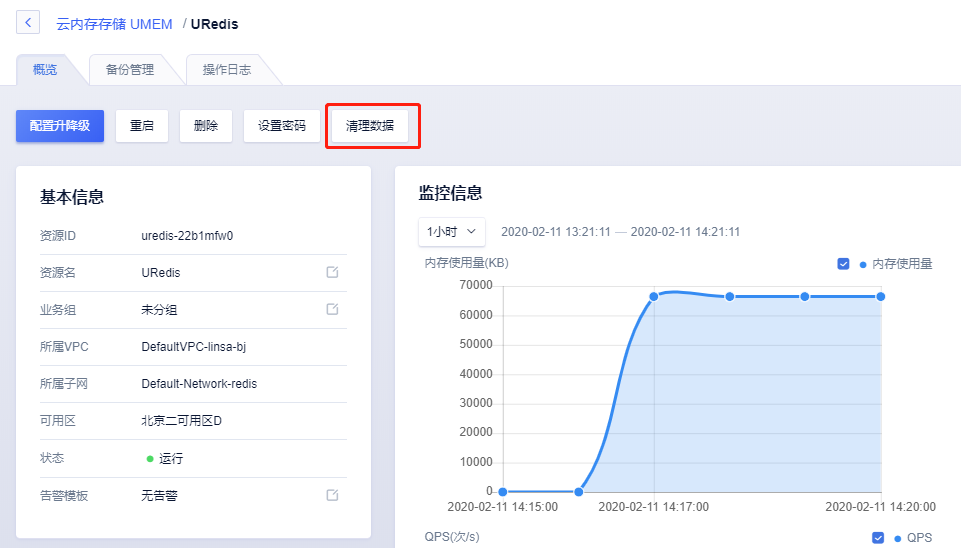Open the 1小时 time range dropdown
The height and width of the screenshot is (548, 961).
(452, 232)
